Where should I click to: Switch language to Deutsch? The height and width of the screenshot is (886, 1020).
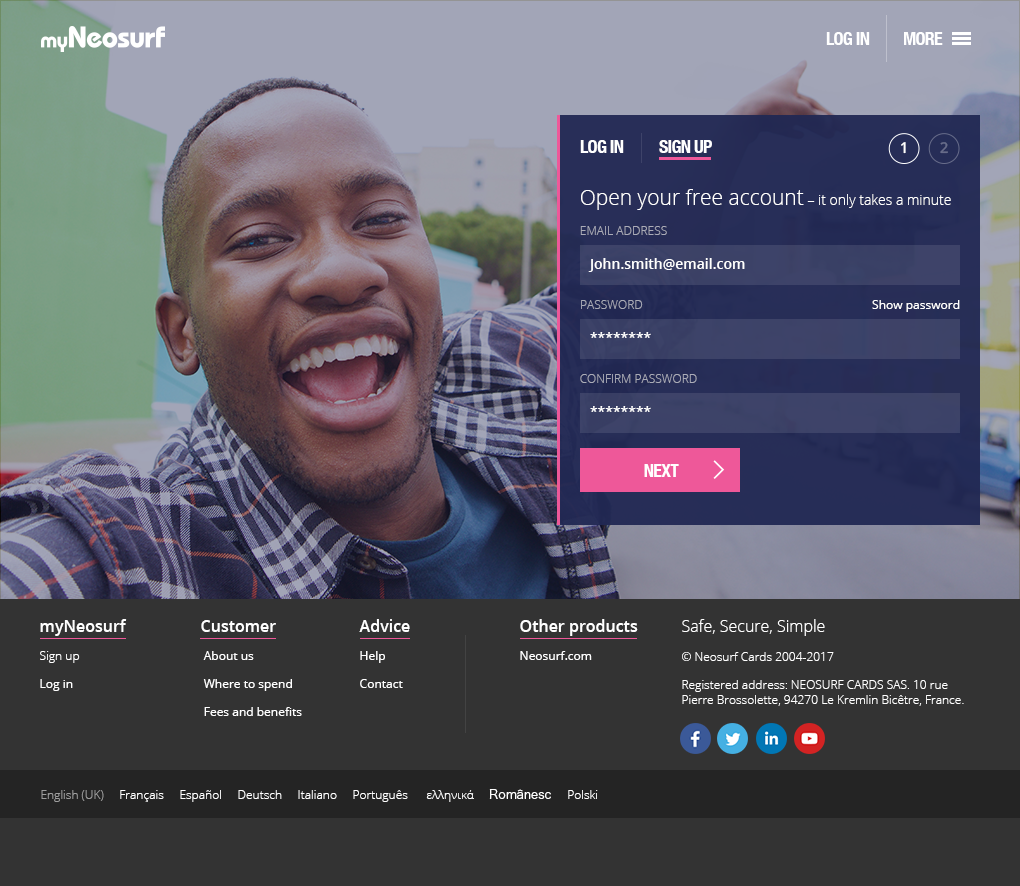(x=260, y=795)
